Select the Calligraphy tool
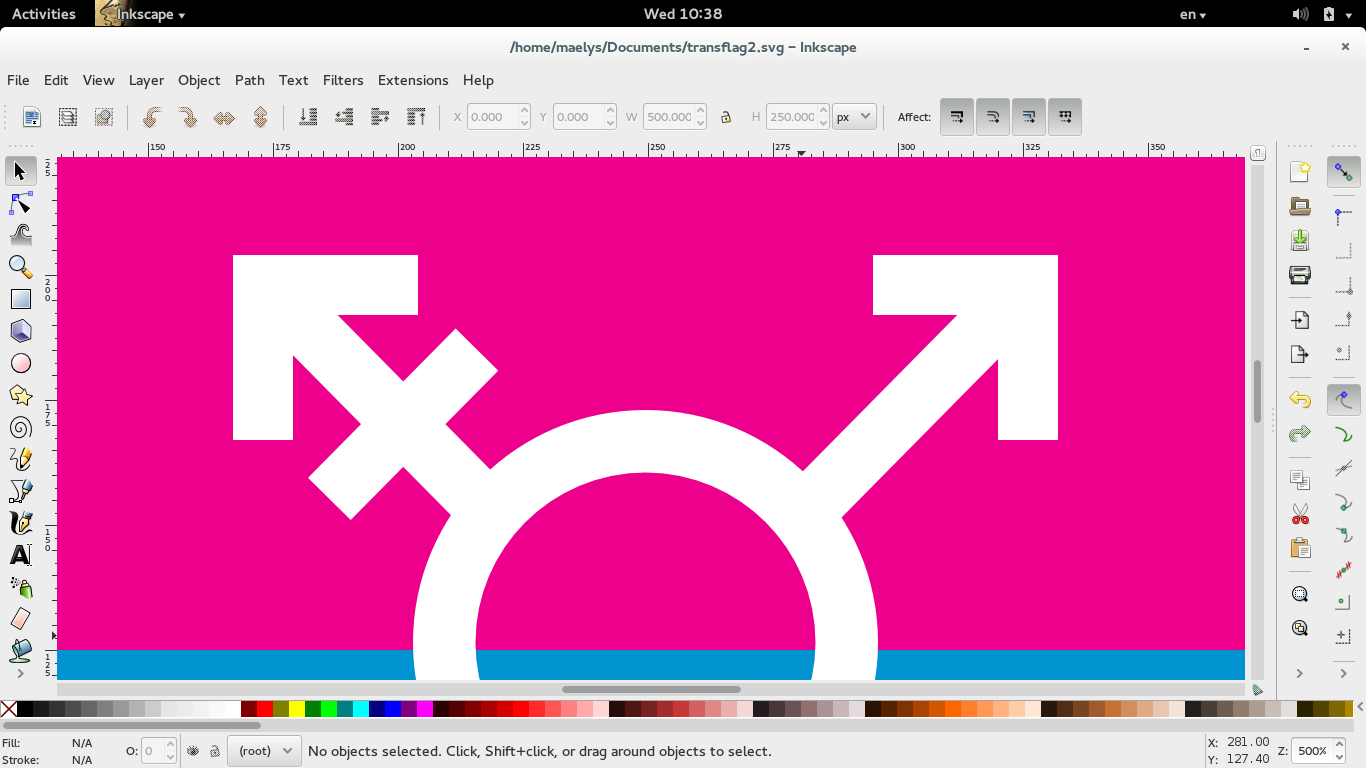Viewport: 1366px width, 768px height. [20, 523]
